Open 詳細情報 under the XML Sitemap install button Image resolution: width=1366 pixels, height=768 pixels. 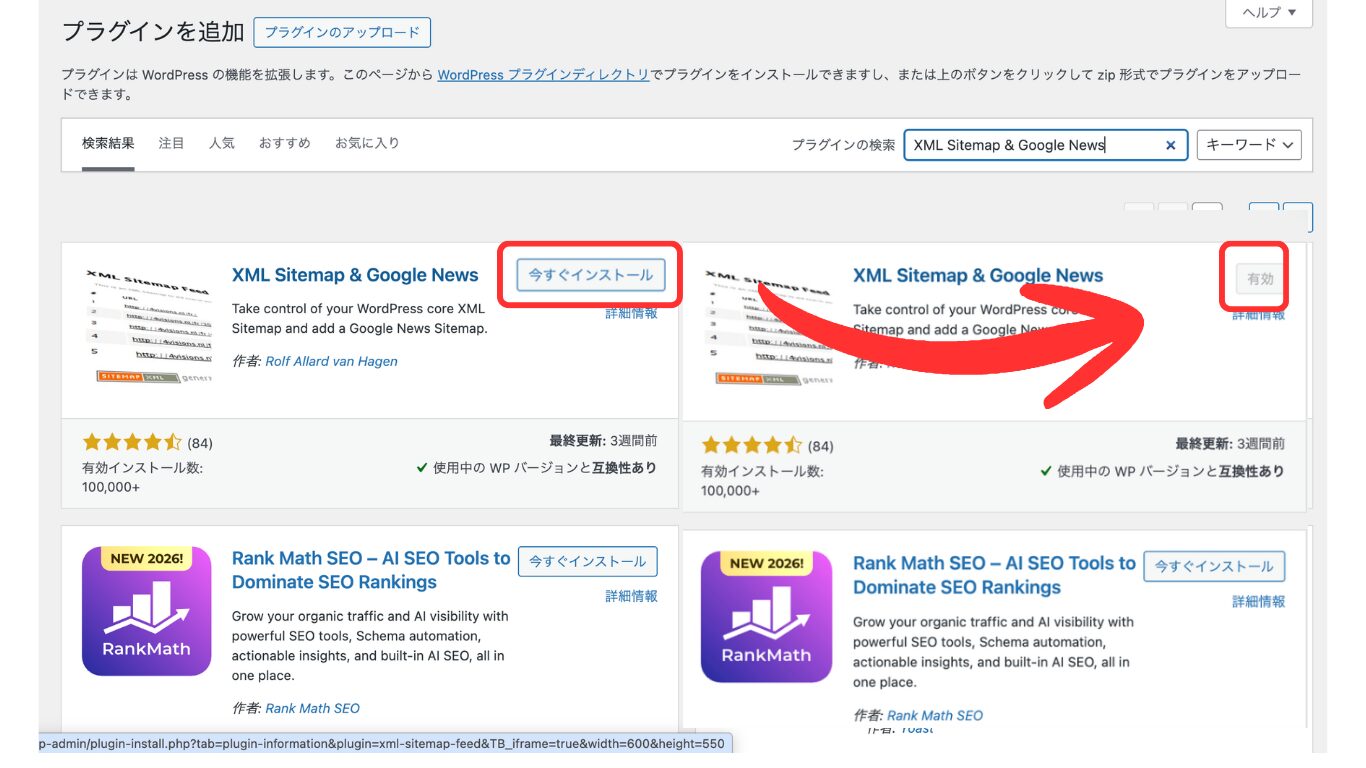[631, 313]
